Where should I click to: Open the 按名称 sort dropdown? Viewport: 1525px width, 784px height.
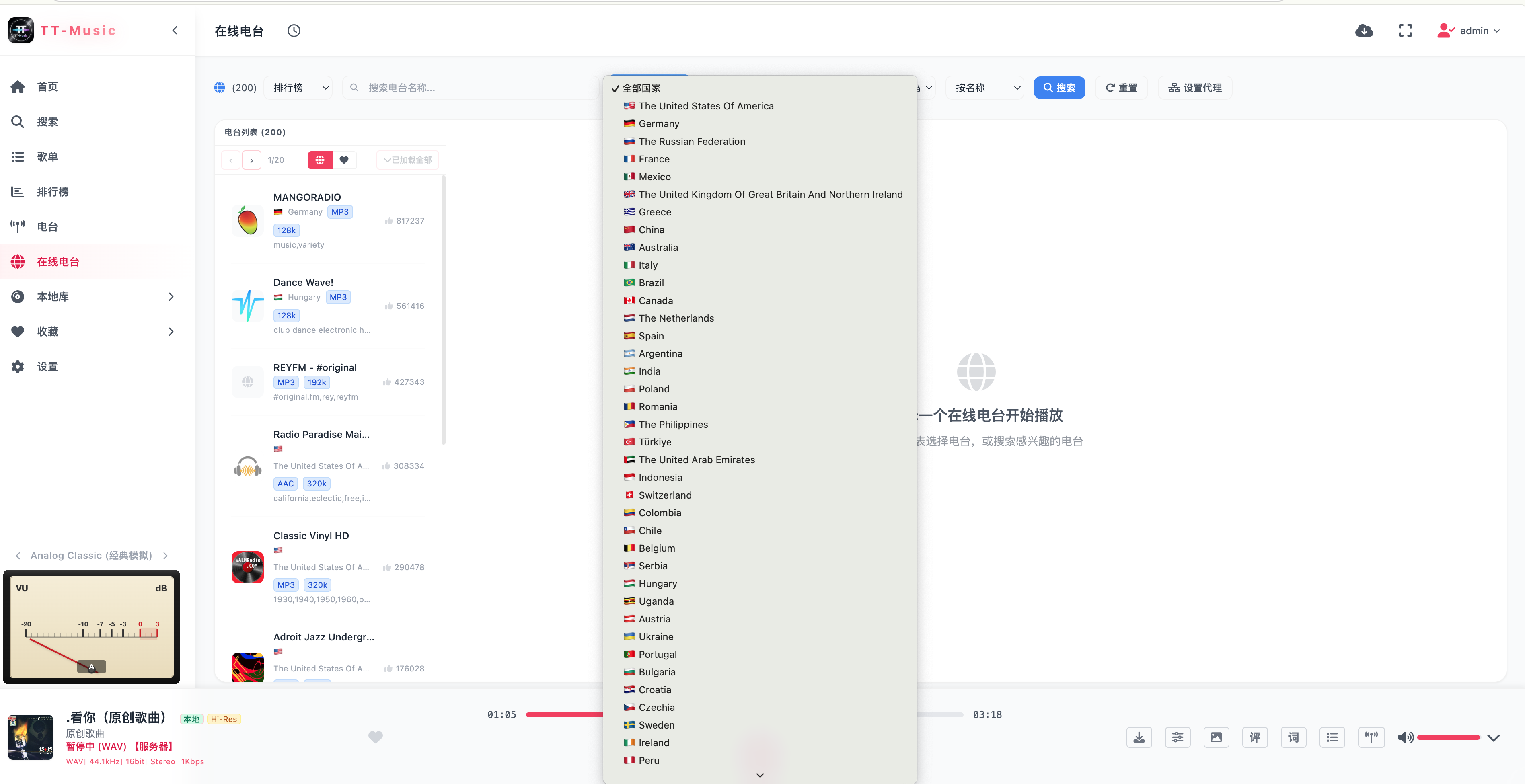(x=985, y=88)
